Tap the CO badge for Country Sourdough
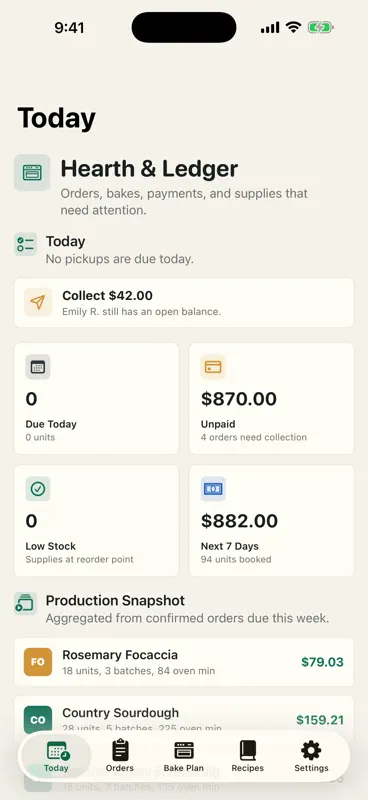The image size is (368, 800). 38,719
